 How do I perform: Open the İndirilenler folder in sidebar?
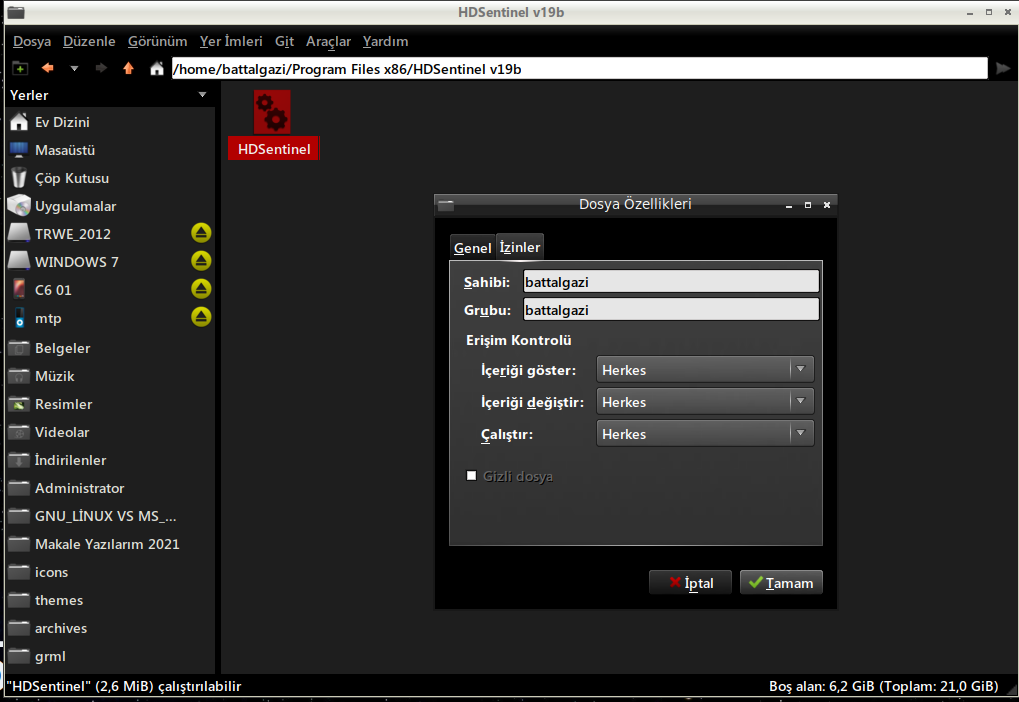pos(110,460)
